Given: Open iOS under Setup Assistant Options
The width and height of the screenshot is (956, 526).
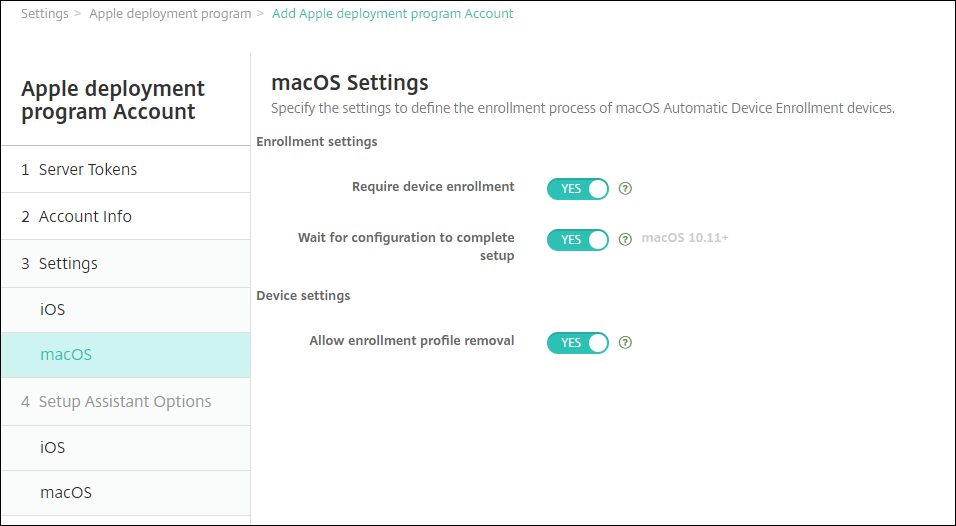Looking at the screenshot, I should coord(53,448).
